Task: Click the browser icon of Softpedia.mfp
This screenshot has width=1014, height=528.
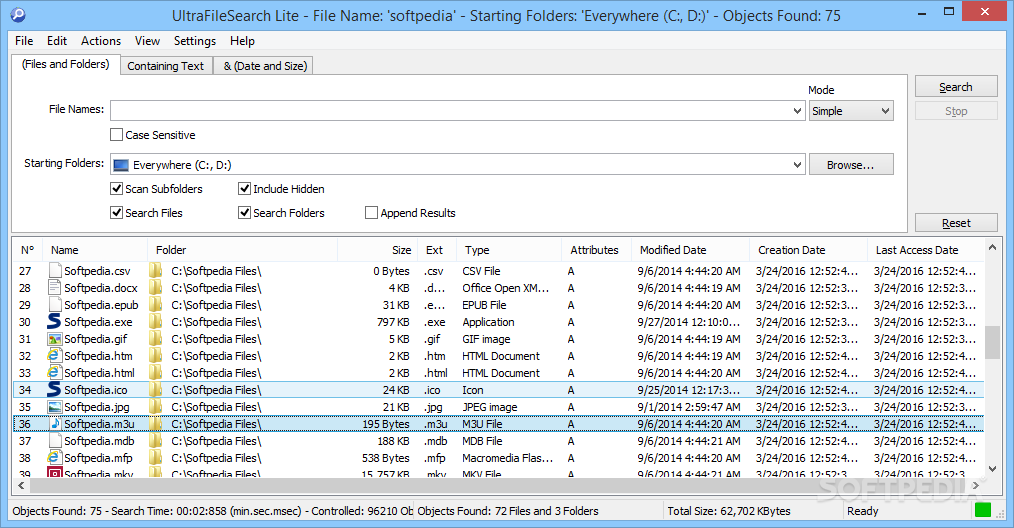Action: [x=55, y=457]
